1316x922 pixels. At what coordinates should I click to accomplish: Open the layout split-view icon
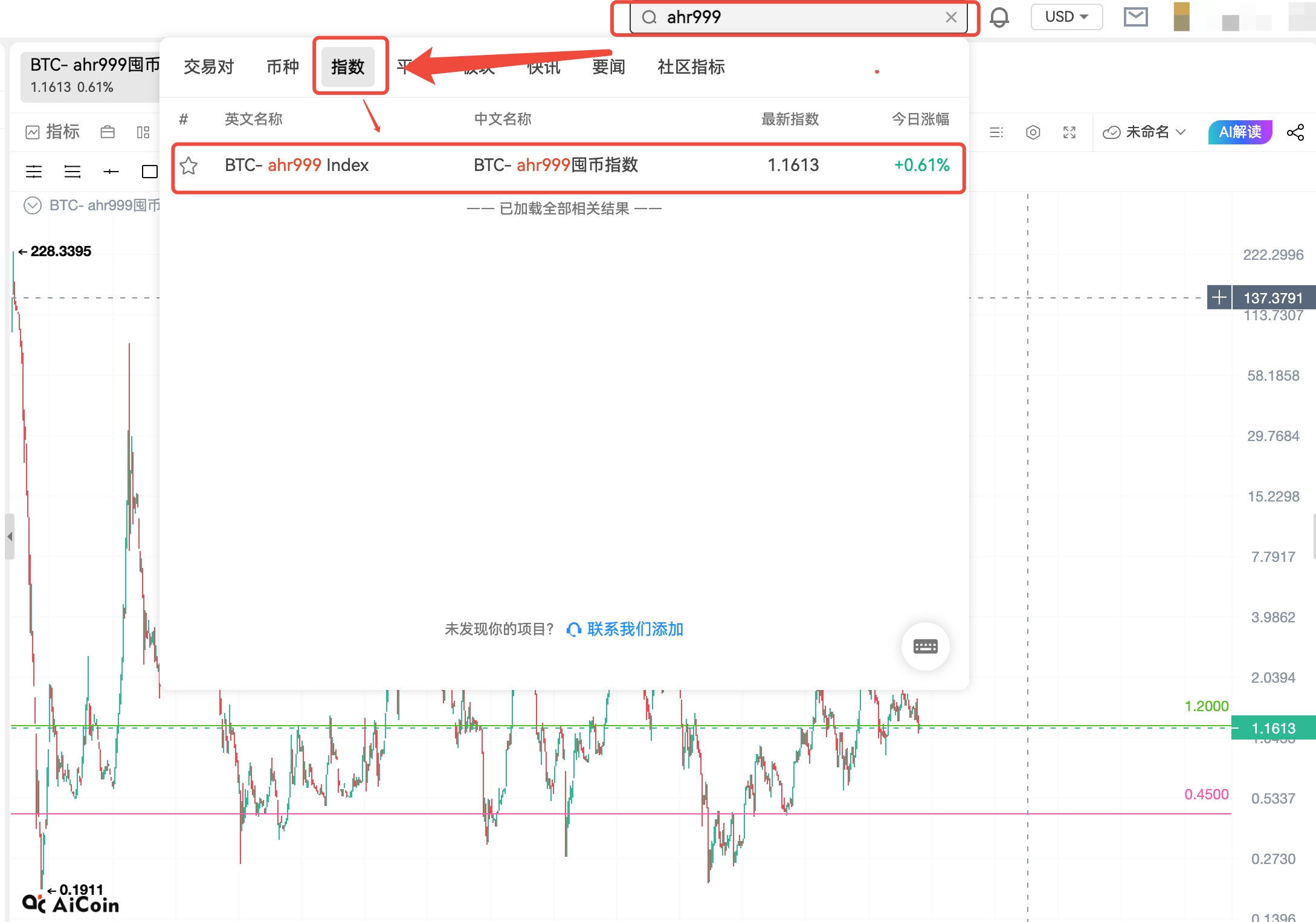[x=143, y=132]
